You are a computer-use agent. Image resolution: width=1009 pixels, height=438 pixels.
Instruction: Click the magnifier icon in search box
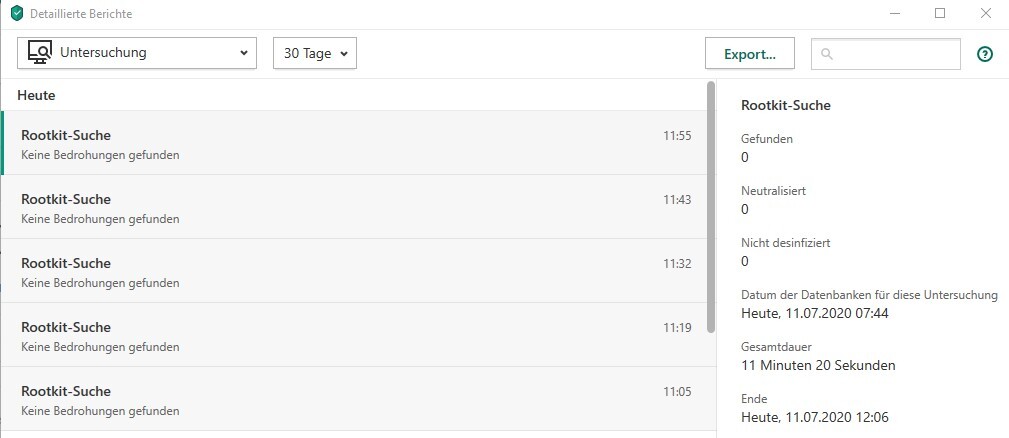click(x=827, y=54)
